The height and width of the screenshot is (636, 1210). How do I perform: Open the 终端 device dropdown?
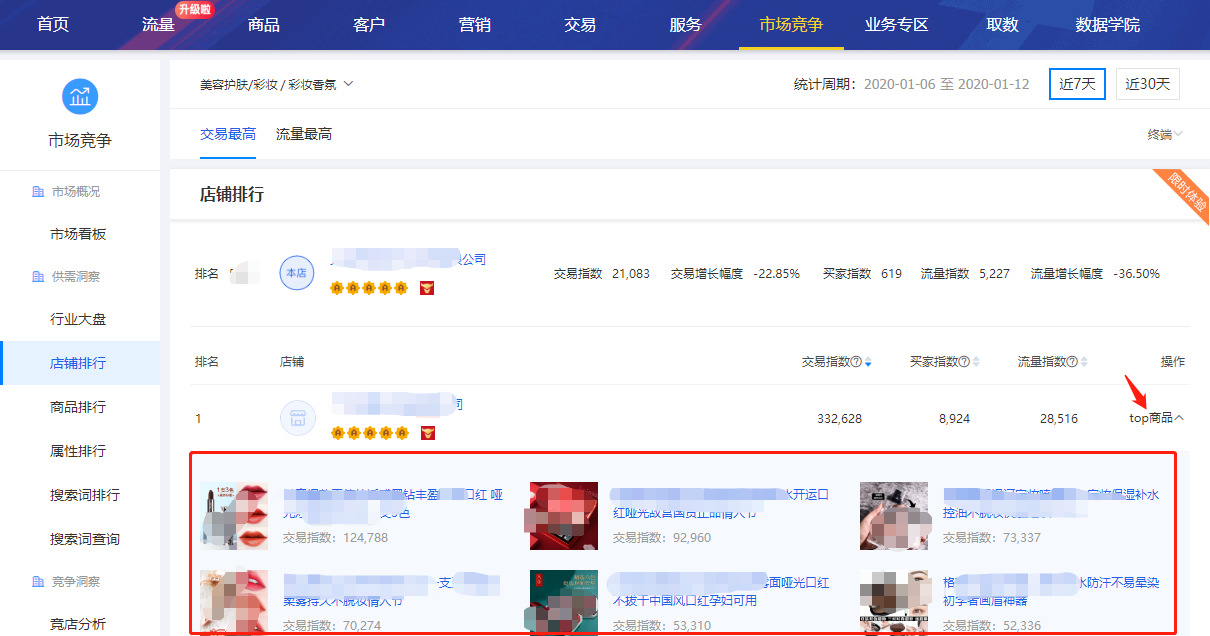(x=1165, y=134)
